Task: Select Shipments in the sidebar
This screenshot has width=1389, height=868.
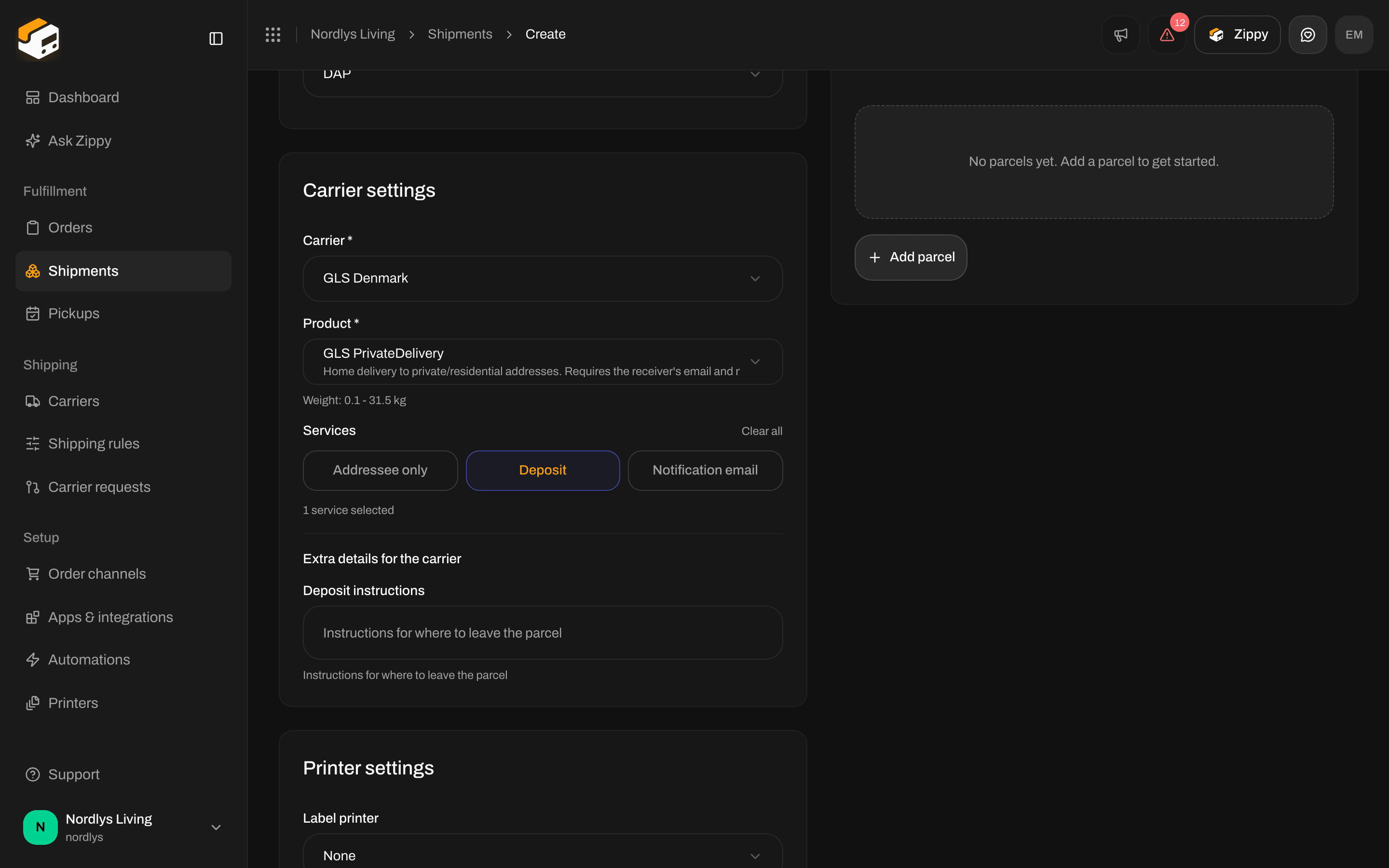Action: pyautogui.click(x=123, y=271)
